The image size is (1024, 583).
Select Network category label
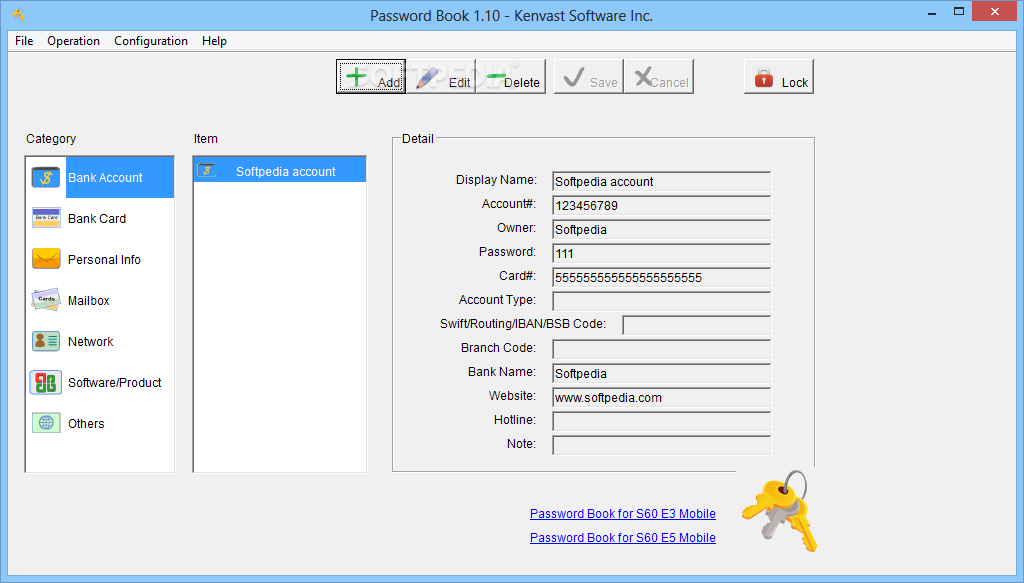coord(91,342)
